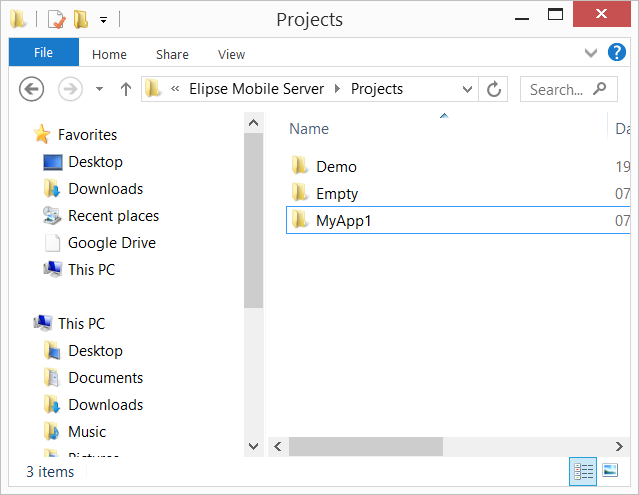
Task: Click navigation pane scroll up arrow
Action: coord(253,123)
